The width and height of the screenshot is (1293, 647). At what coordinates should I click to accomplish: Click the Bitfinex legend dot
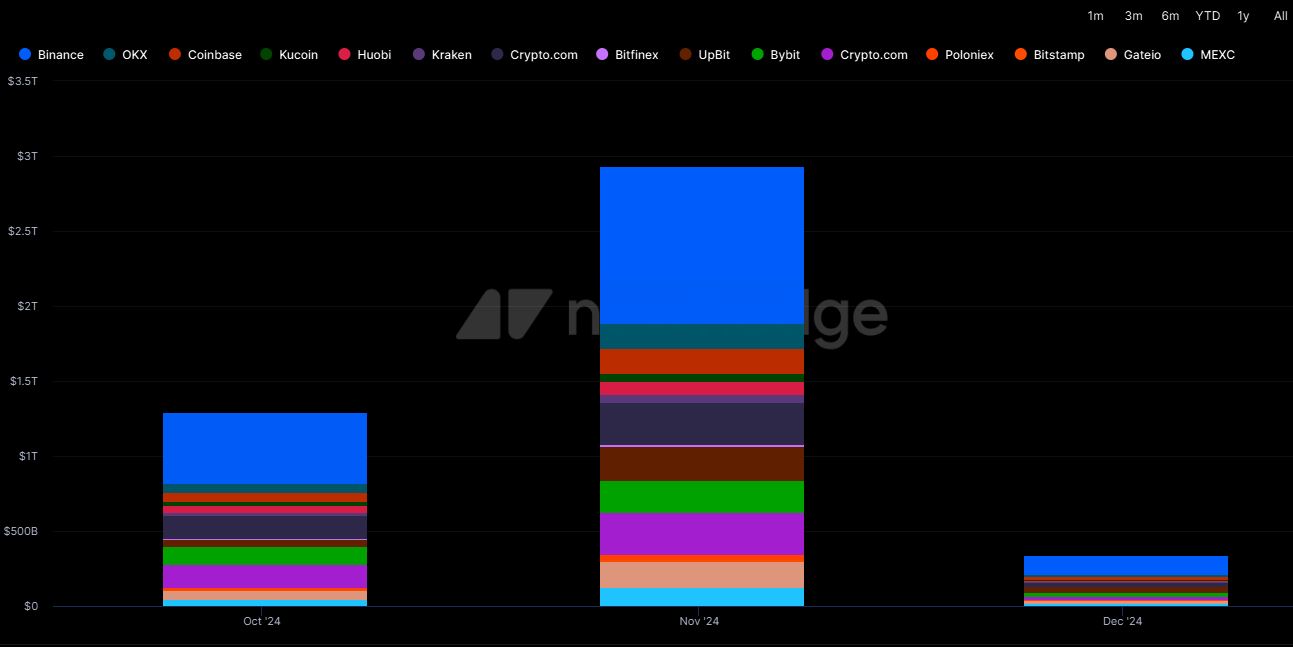602,55
